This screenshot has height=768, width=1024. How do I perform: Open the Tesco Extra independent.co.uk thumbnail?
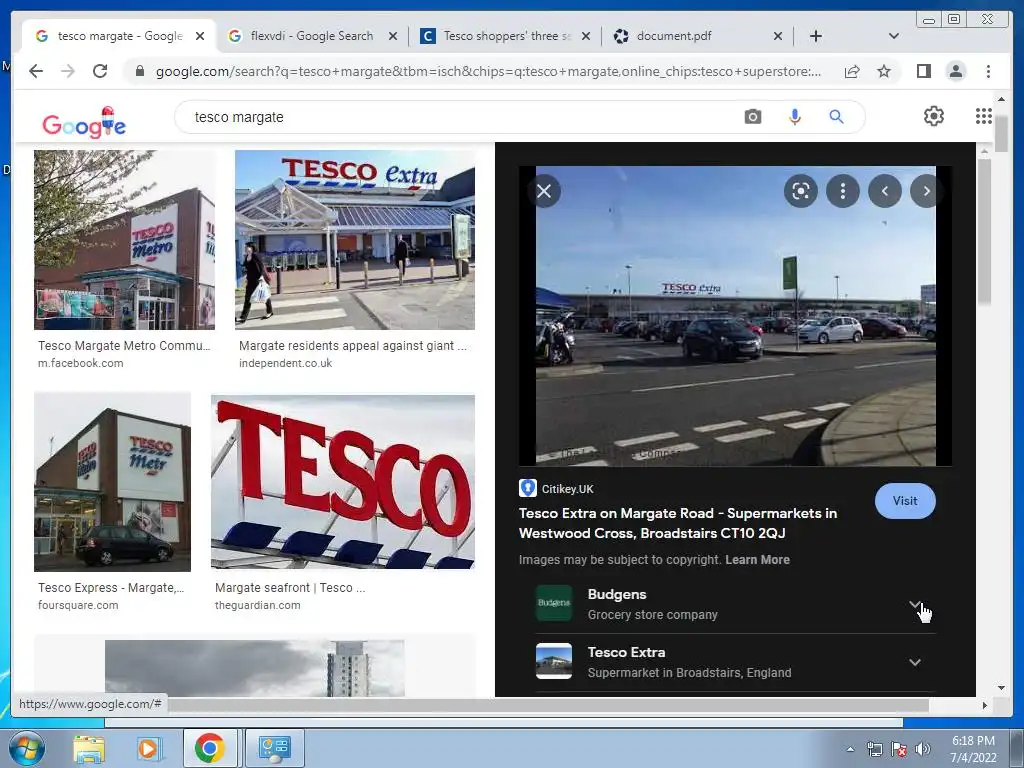coord(355,240)
